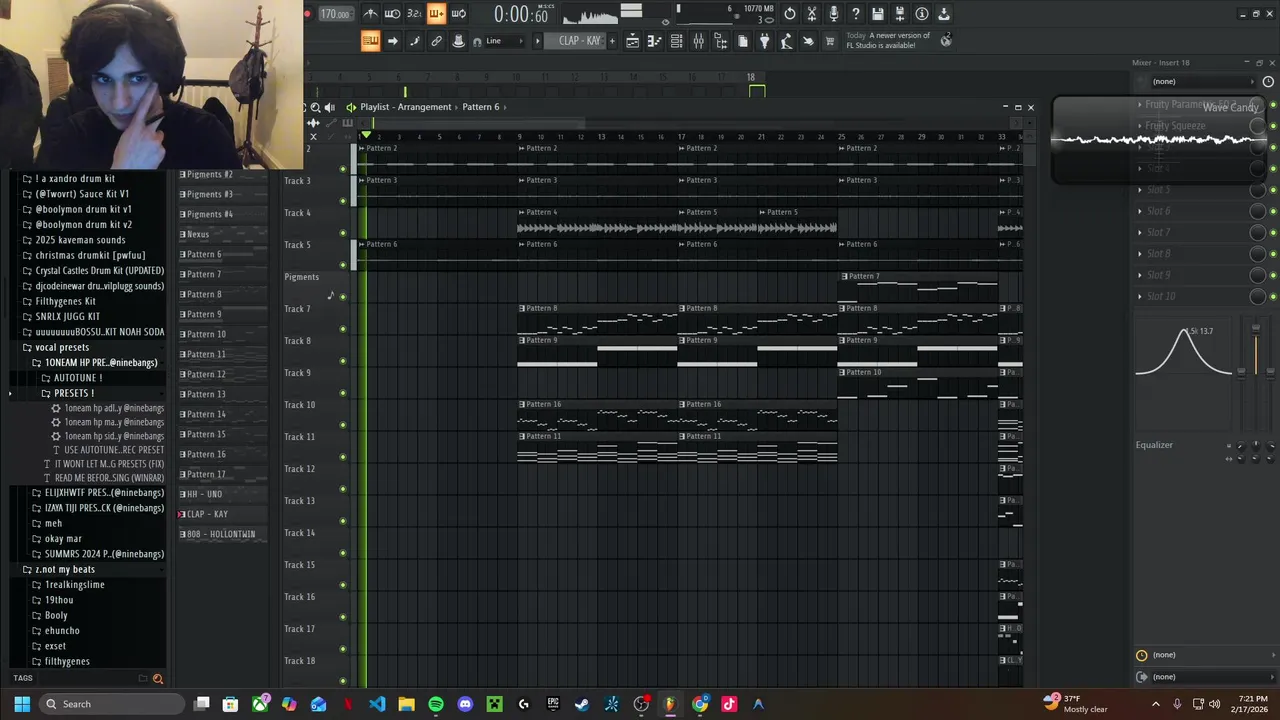Open help with question mark icon
The width and height of the screenshot is (1280, 720).
pos(856,14)
